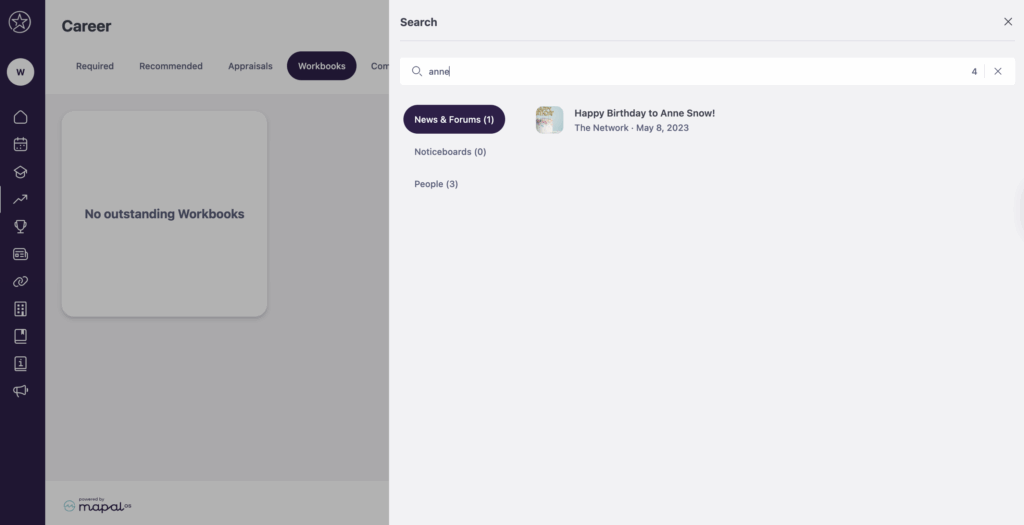This screenshot has width=1024, height=525.
Task: Open the calendar icon in sidebar
Action: (x=20, y=144)
